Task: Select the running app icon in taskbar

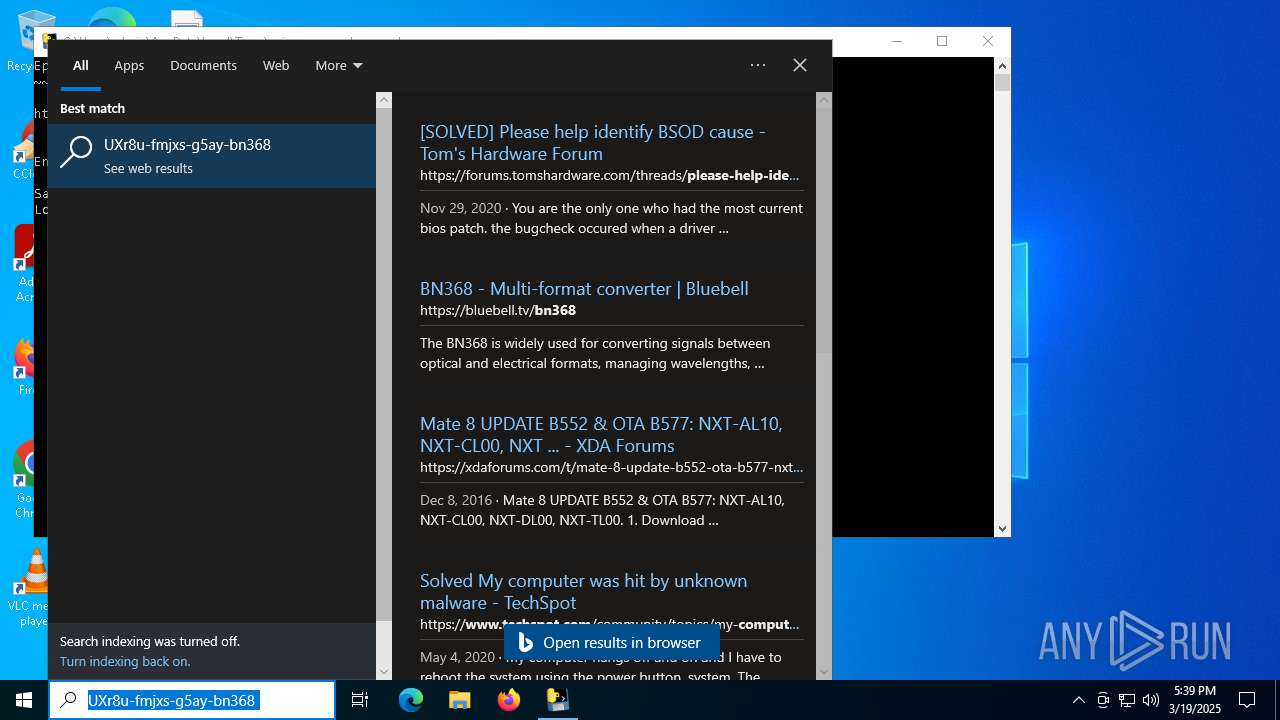Action: pyautogui.click(x=557, y=700)
